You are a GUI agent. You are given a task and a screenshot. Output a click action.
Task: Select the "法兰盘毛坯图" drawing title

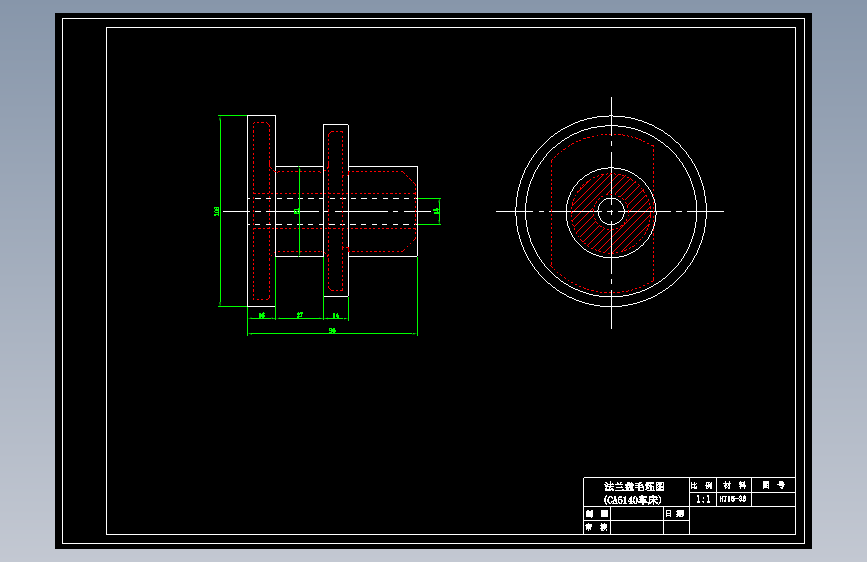tap(634, 486)
